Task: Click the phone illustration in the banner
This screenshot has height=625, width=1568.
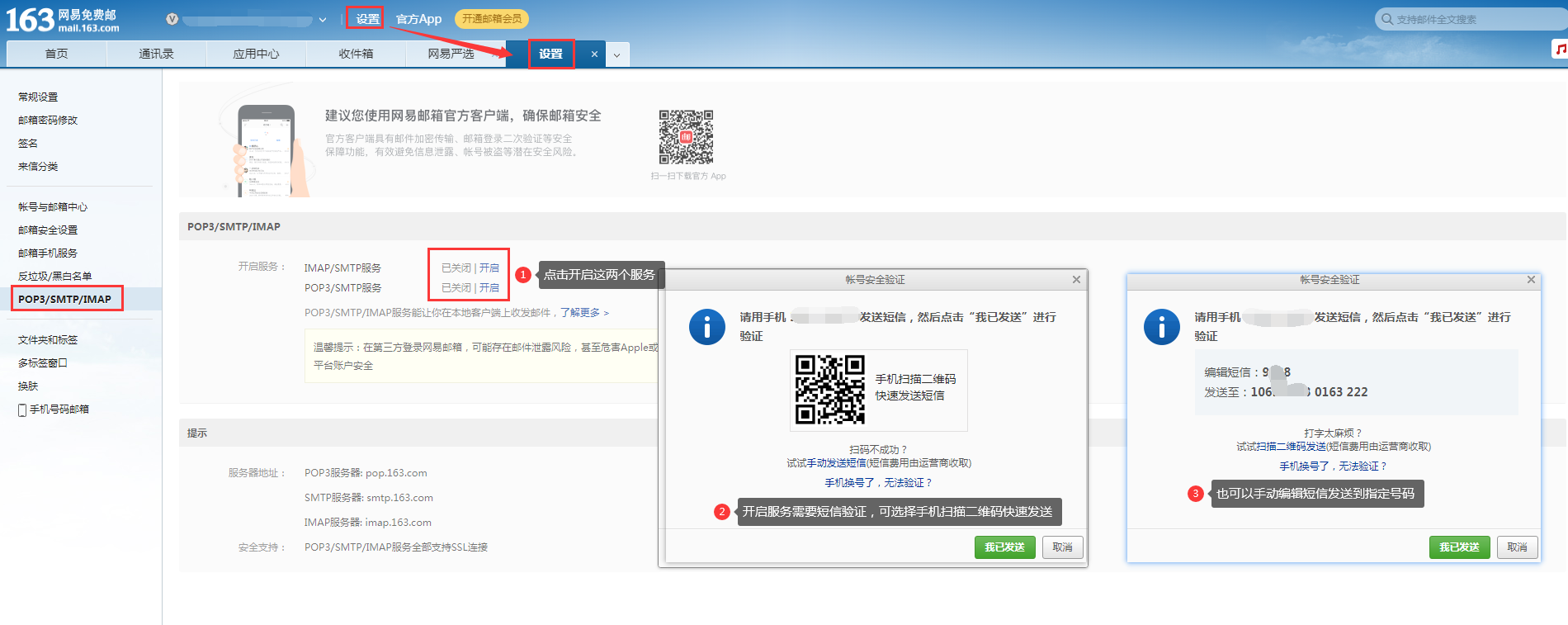Action: (266, 150)
